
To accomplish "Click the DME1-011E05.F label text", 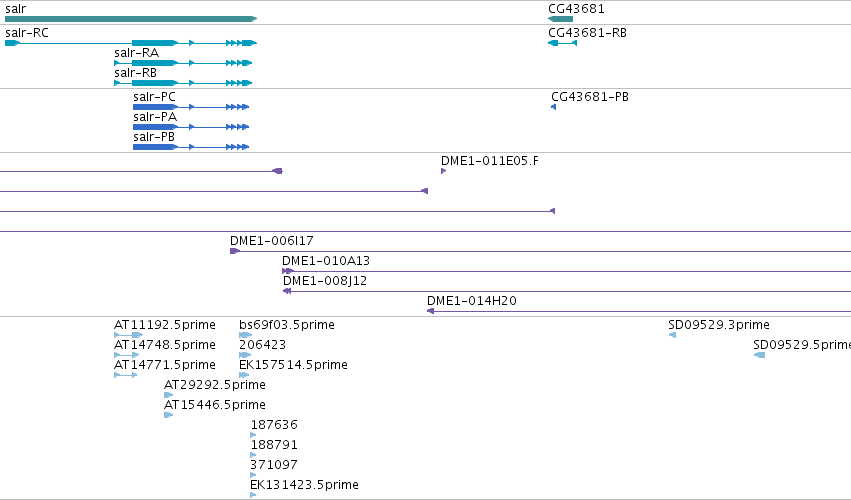I will [490, 161].
